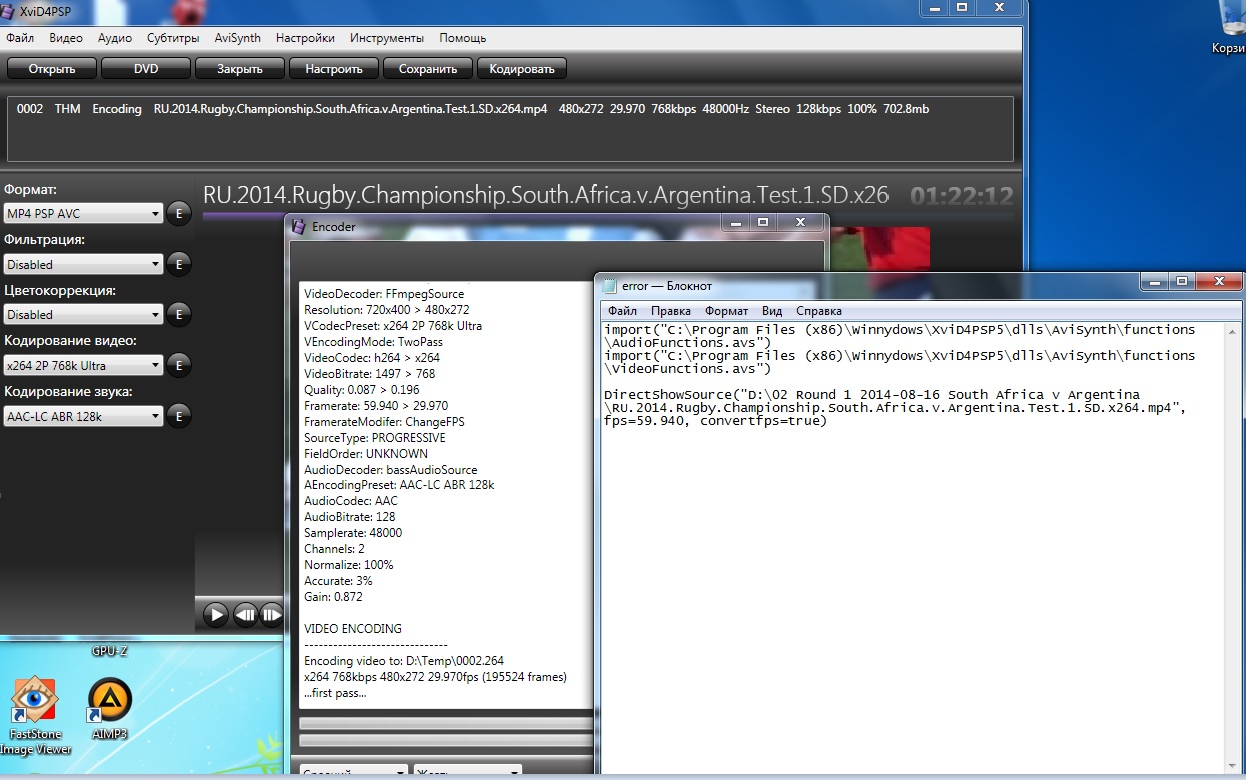Click the upper encoding progress bar
The image size is (1246, 780).
(x=446, y=723)
